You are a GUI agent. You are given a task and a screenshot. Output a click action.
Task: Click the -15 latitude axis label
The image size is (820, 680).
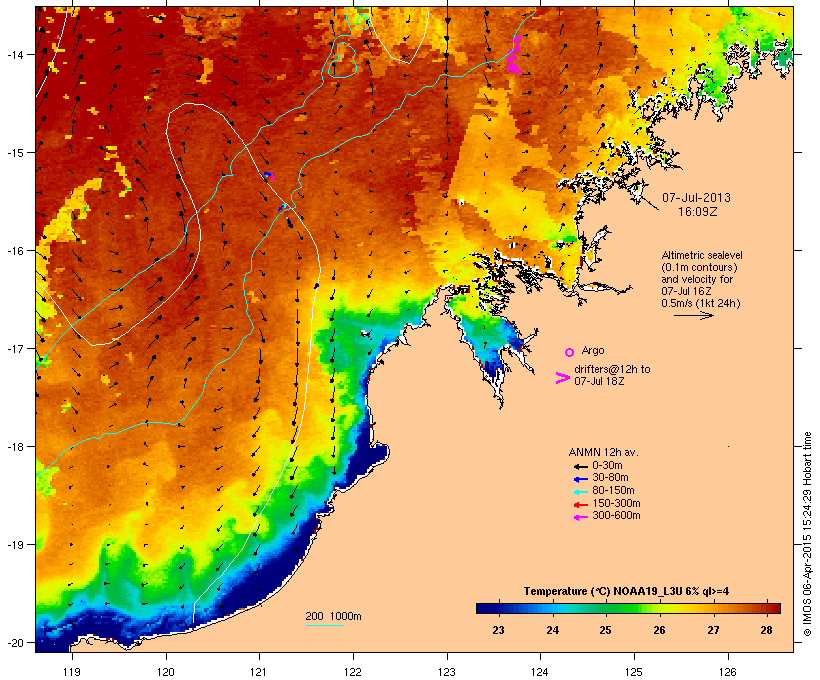[x=15, y=153]
